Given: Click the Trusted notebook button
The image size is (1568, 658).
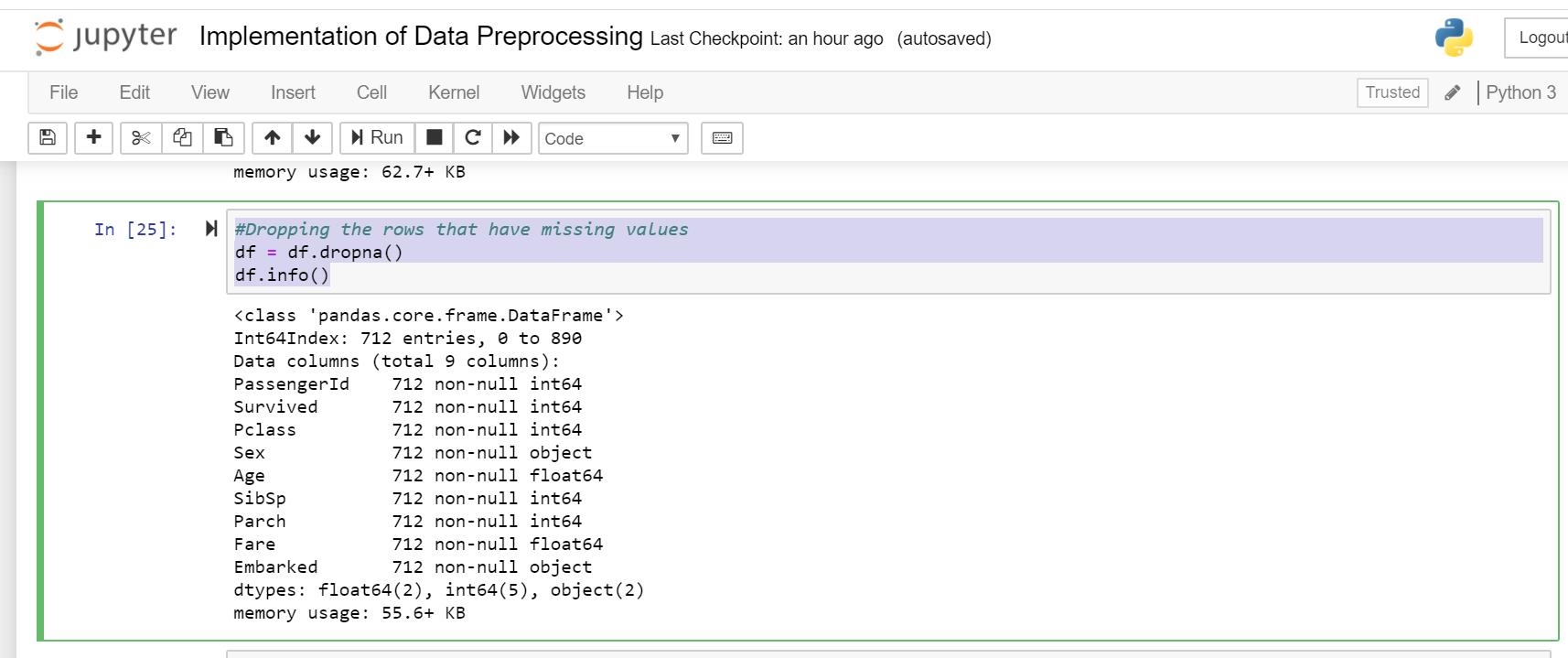Looking at the screenshot, I should [x=1392, y=92].
